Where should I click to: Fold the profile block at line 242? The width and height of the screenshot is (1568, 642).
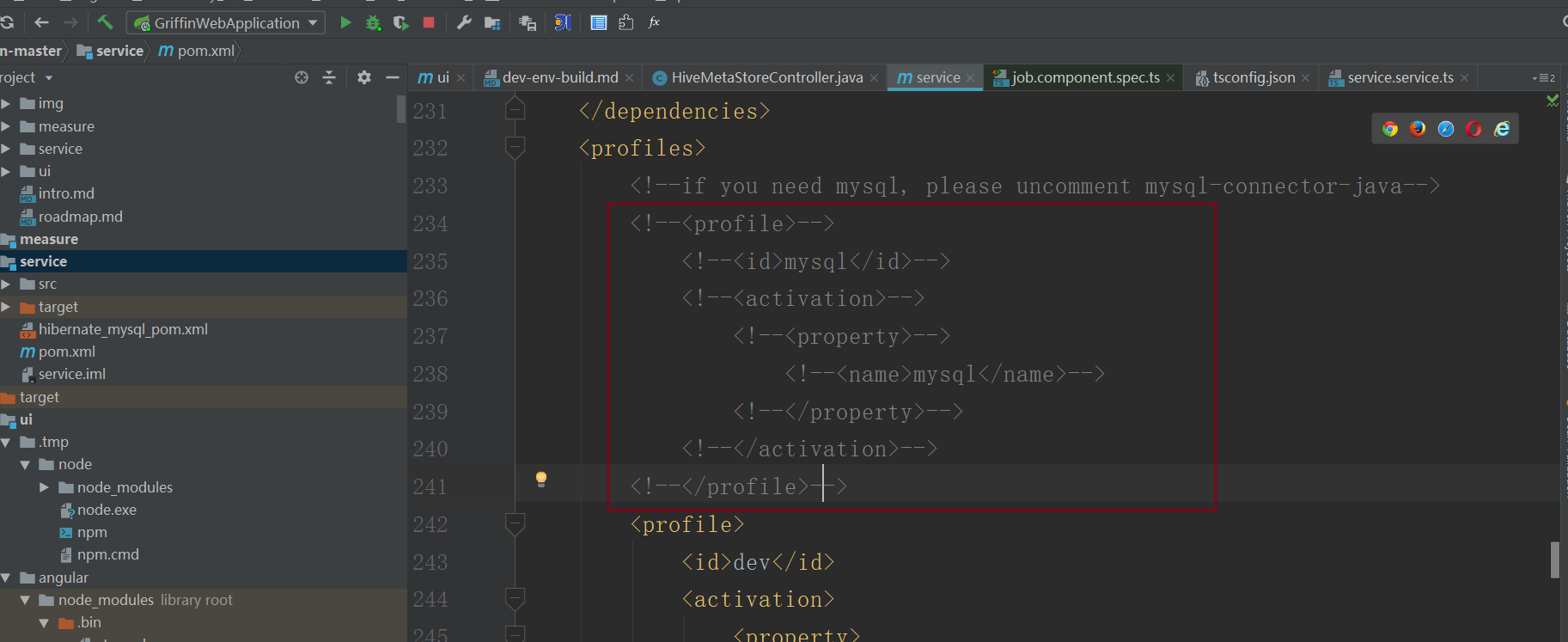515,524
